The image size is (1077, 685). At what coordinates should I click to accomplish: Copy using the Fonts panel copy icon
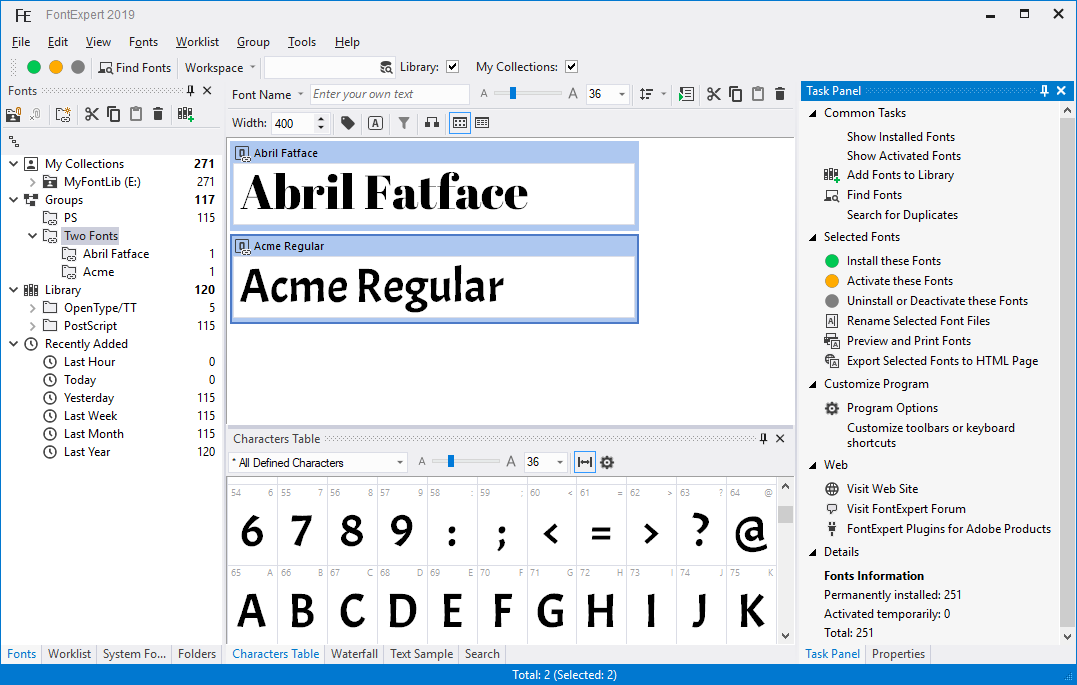click(x=113, y=114)
